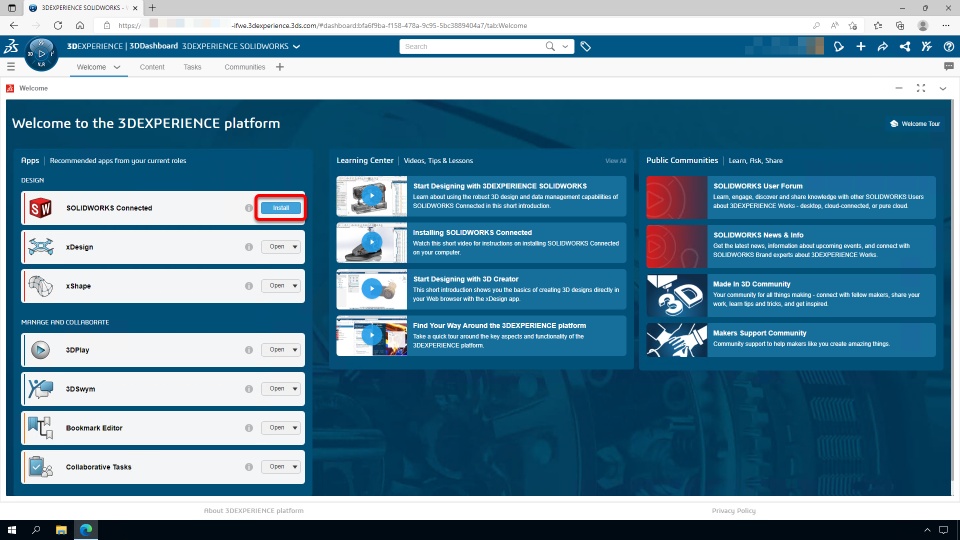
Task: Click Microsoft Edge taskbar icon
Action: [x=86, y=530]
